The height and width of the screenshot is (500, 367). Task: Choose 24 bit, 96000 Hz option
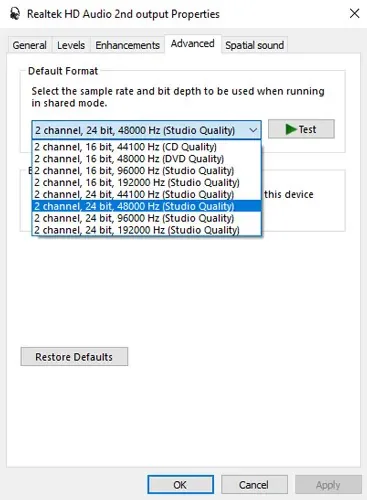(x=146, y=218)
